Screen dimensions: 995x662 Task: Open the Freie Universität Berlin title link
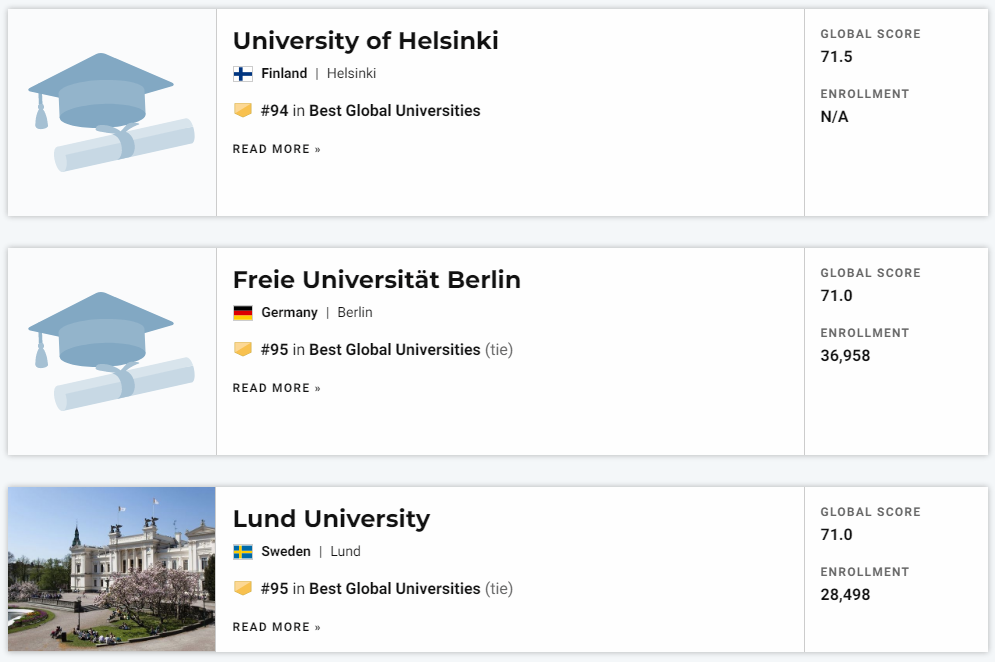376,279
